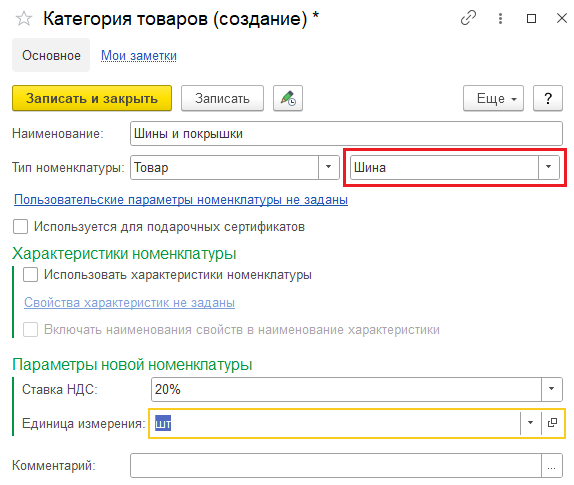Toggle Включать наименования свойств checkbox
This screenshot has width=574, height=485.
point(30,329)
